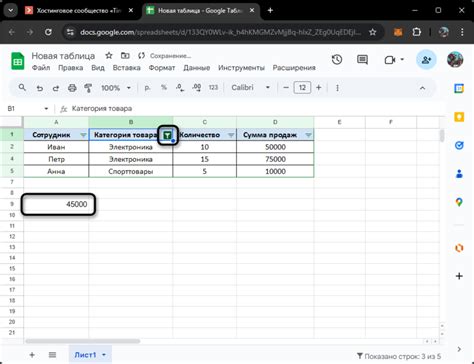Open the Файл menu

click(41, 68)
